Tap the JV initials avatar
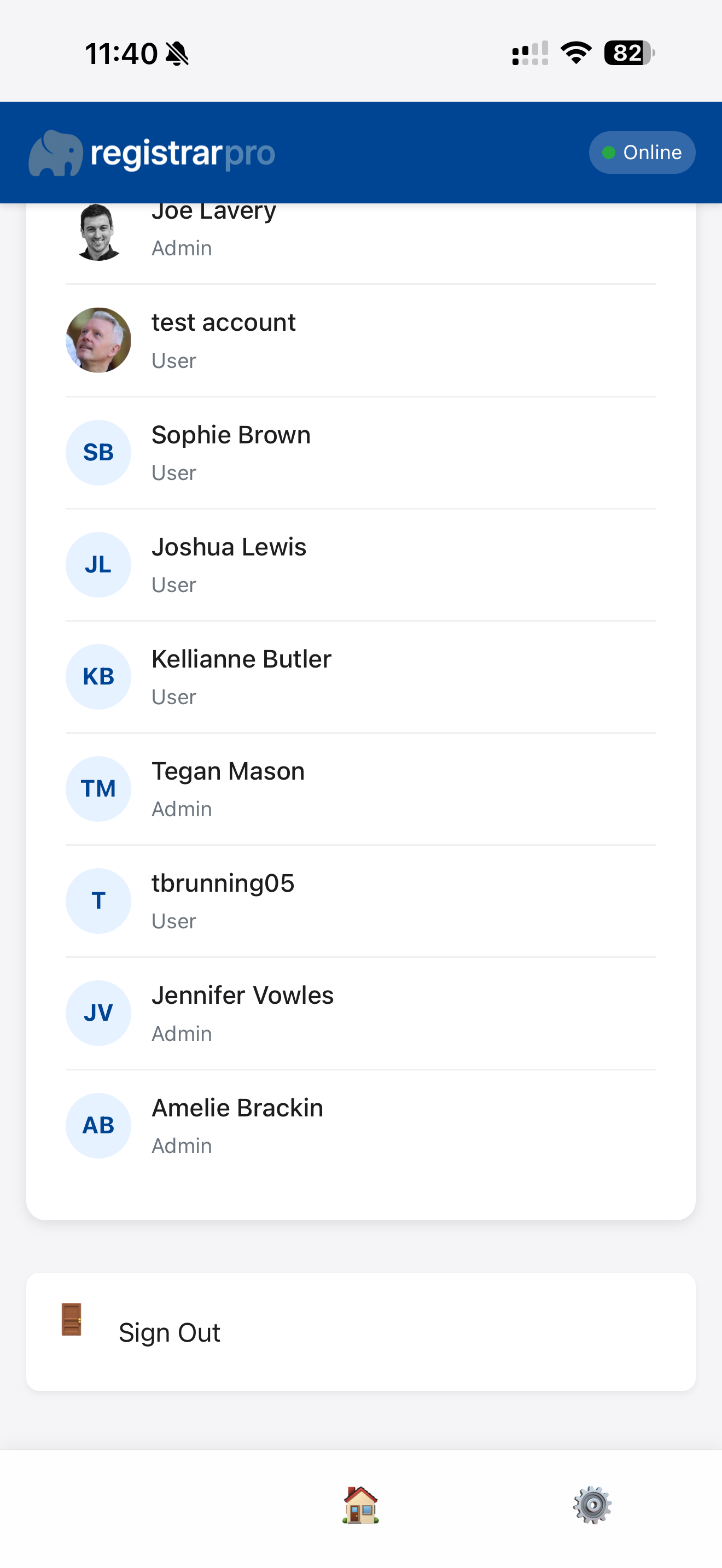The image size is (722, 1568). (x=98, y=1013)
